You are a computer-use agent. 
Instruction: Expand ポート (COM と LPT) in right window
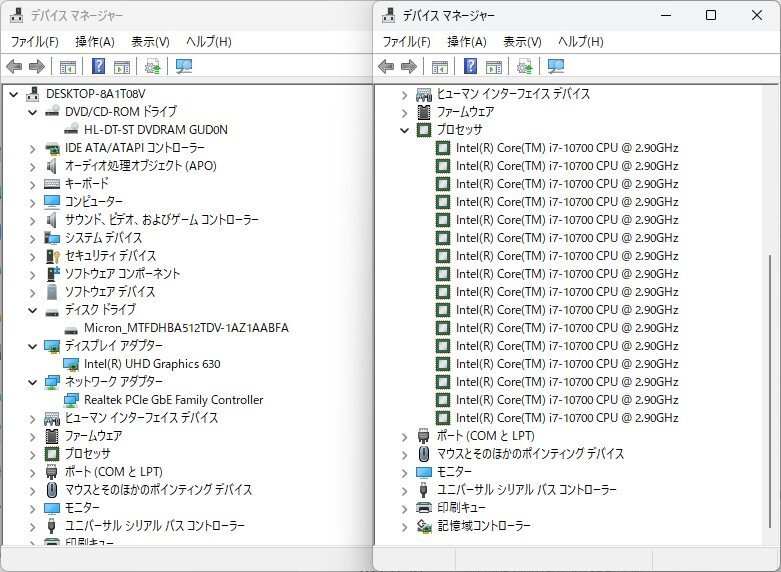point(404,436)
